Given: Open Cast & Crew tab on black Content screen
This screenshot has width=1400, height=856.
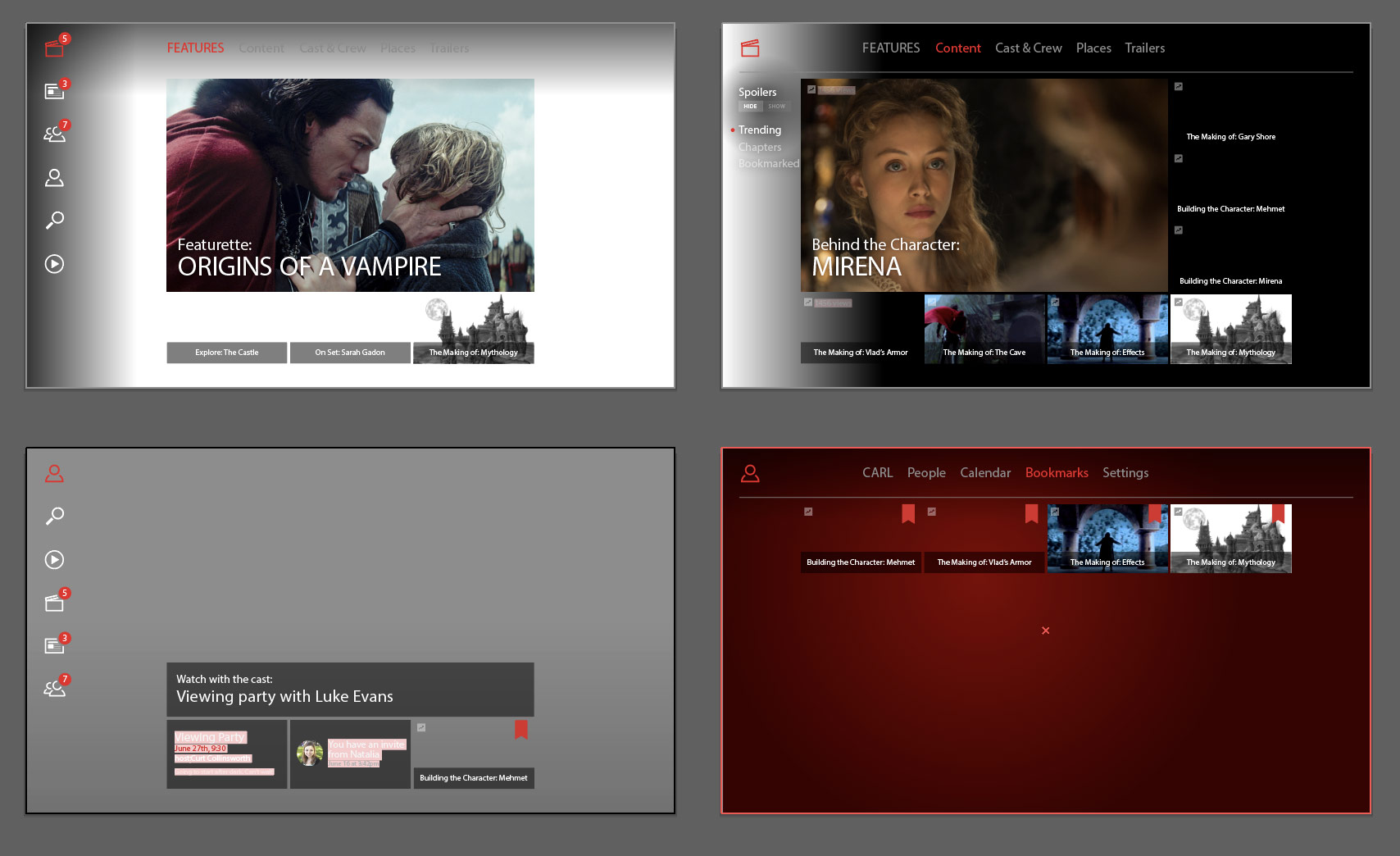Looking at the screenshot, I should pos(1029,48).
